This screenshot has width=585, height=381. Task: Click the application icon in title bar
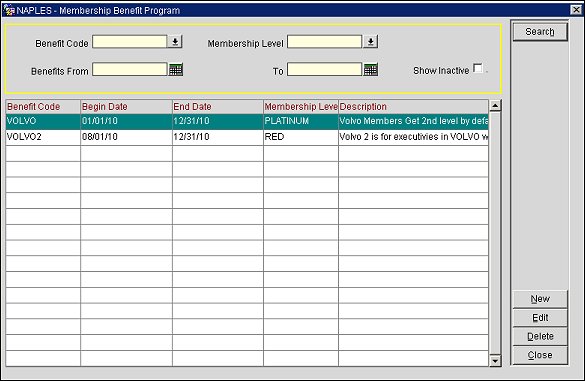click(x=9, y=10)
